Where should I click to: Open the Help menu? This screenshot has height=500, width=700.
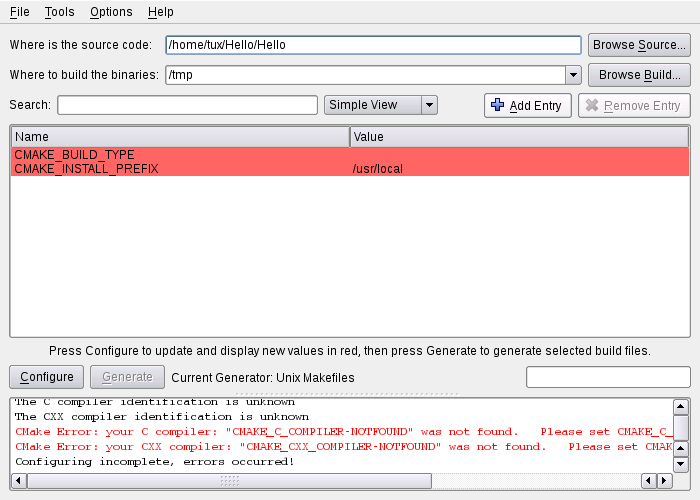coord(160,12)
